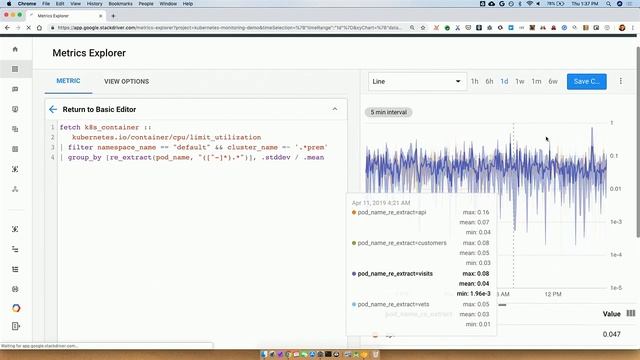Click the Value column header
640x360 pixels.
click(611, 314)
